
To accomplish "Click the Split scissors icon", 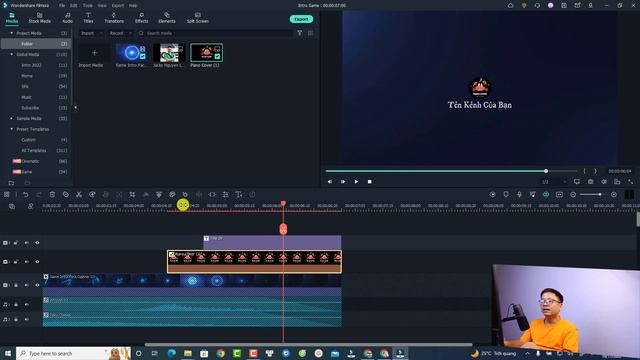I will coord(79,195).
